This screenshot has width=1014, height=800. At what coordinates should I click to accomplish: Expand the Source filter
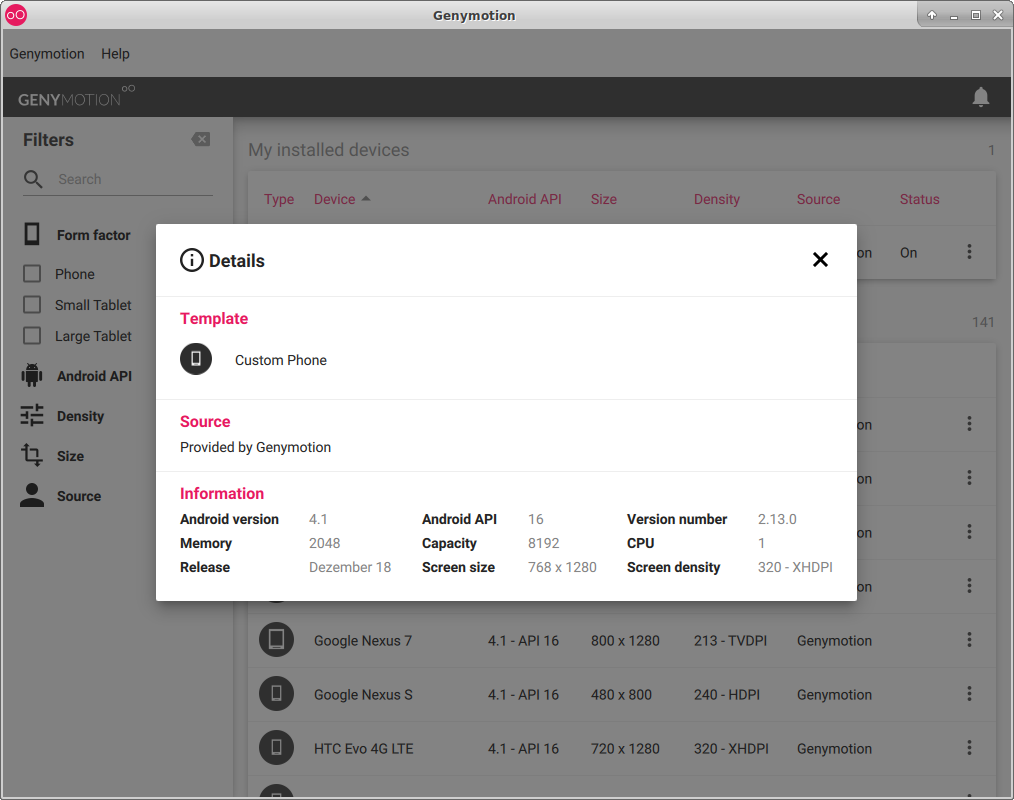tap(79, 496)
